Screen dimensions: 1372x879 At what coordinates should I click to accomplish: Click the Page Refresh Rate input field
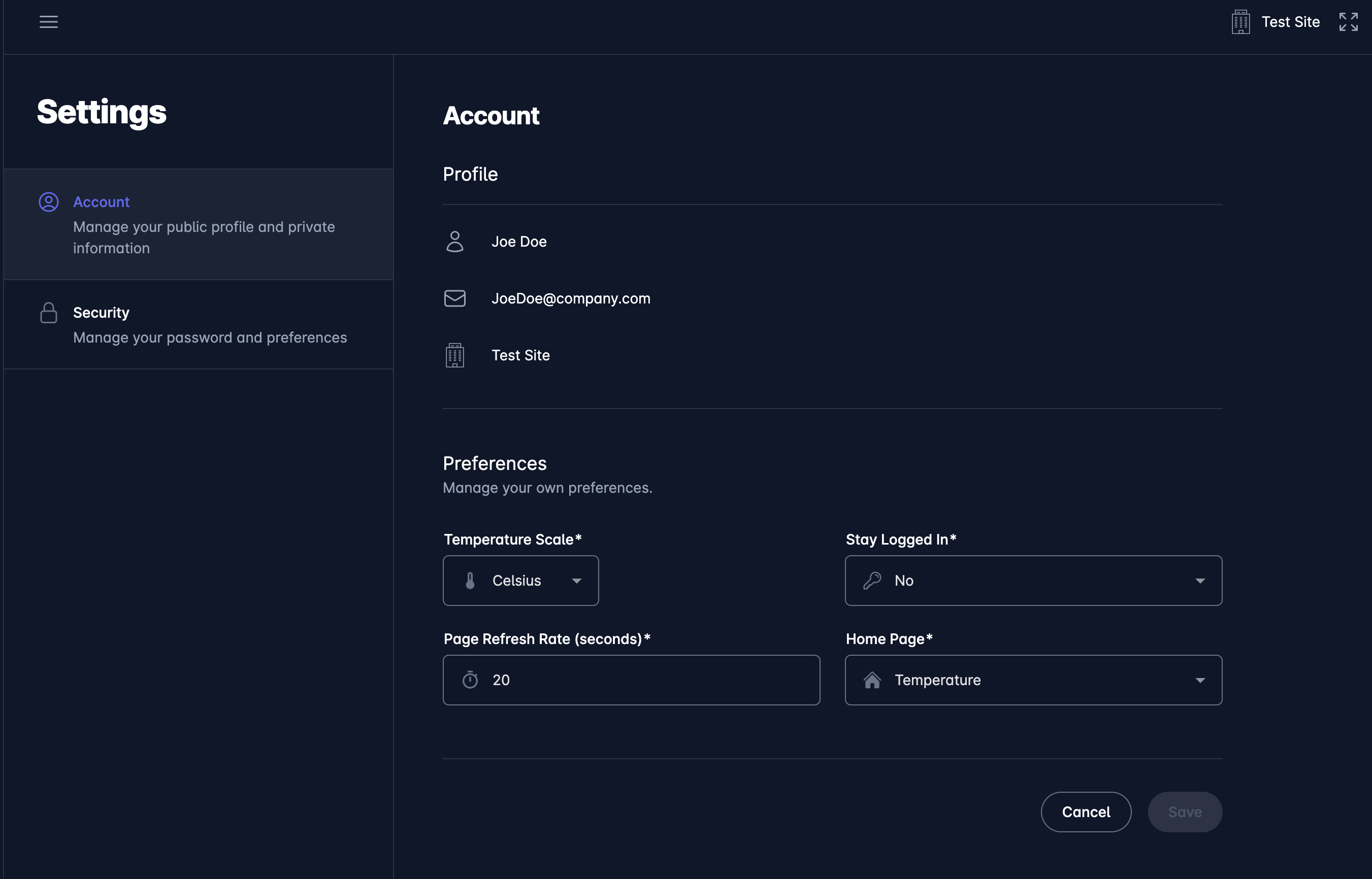click(631, 680)
